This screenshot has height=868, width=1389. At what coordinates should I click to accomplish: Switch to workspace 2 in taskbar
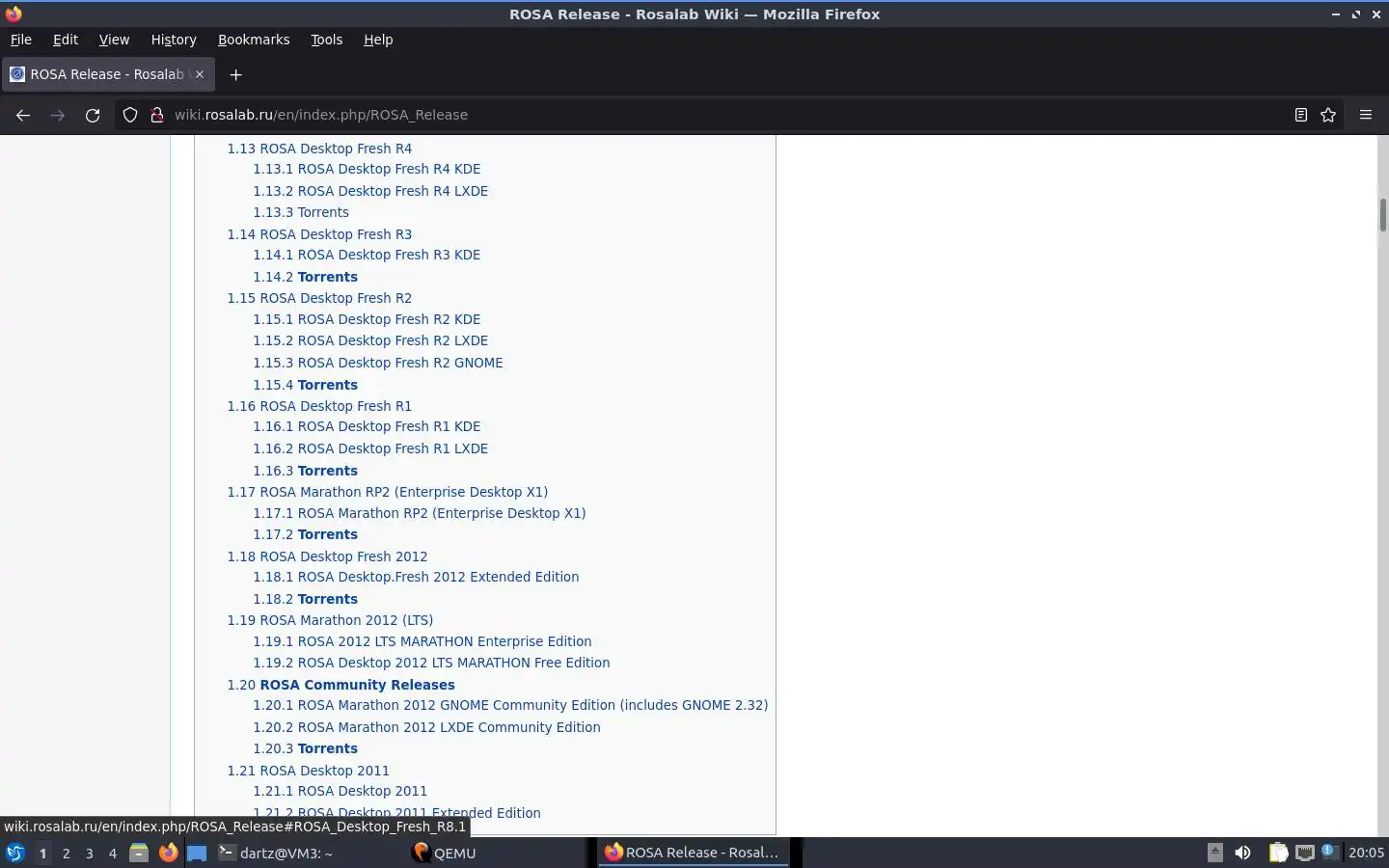click(66, 853)
